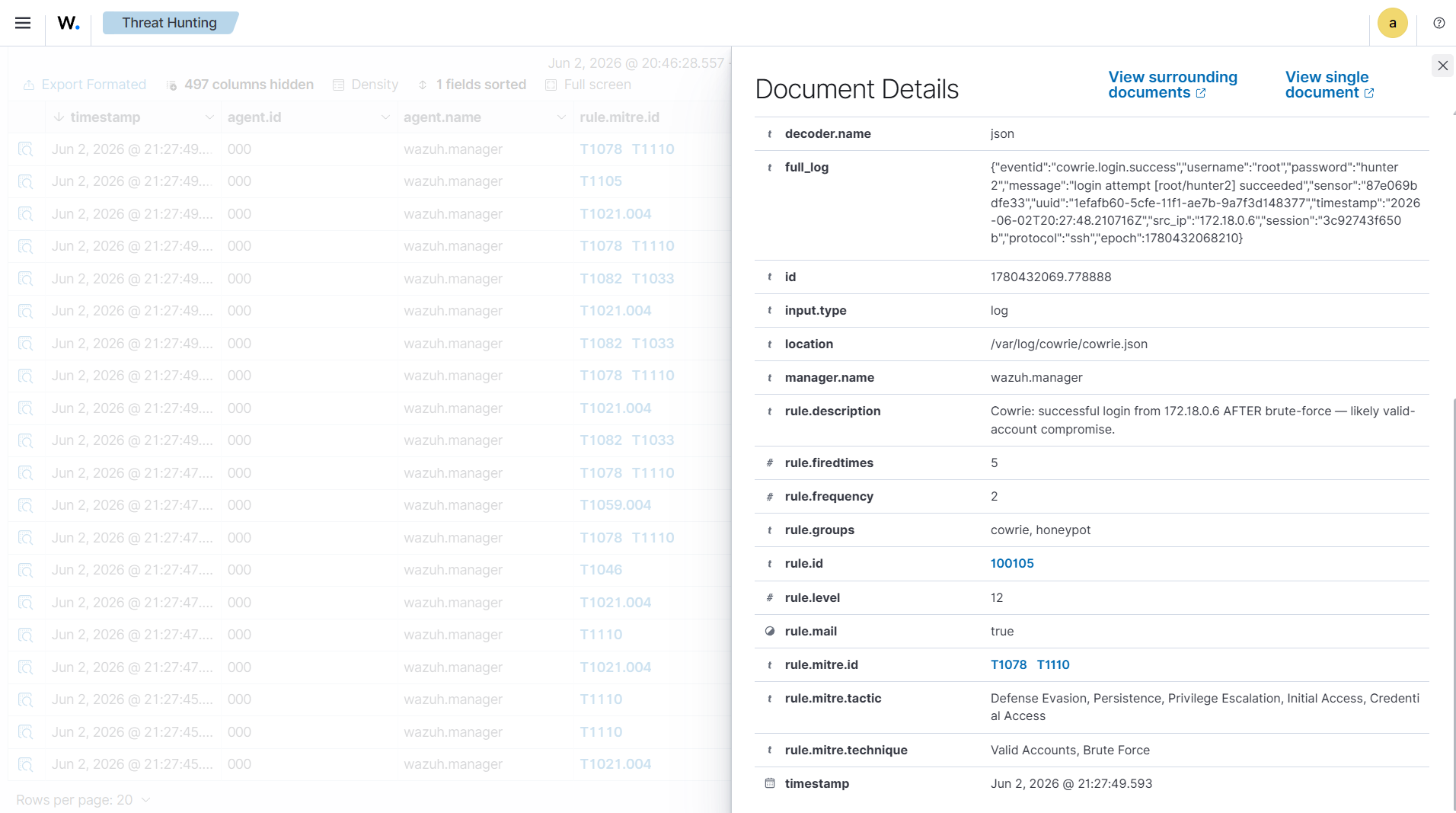Click the T1105 MITRE ID in table

pos(601,181)
